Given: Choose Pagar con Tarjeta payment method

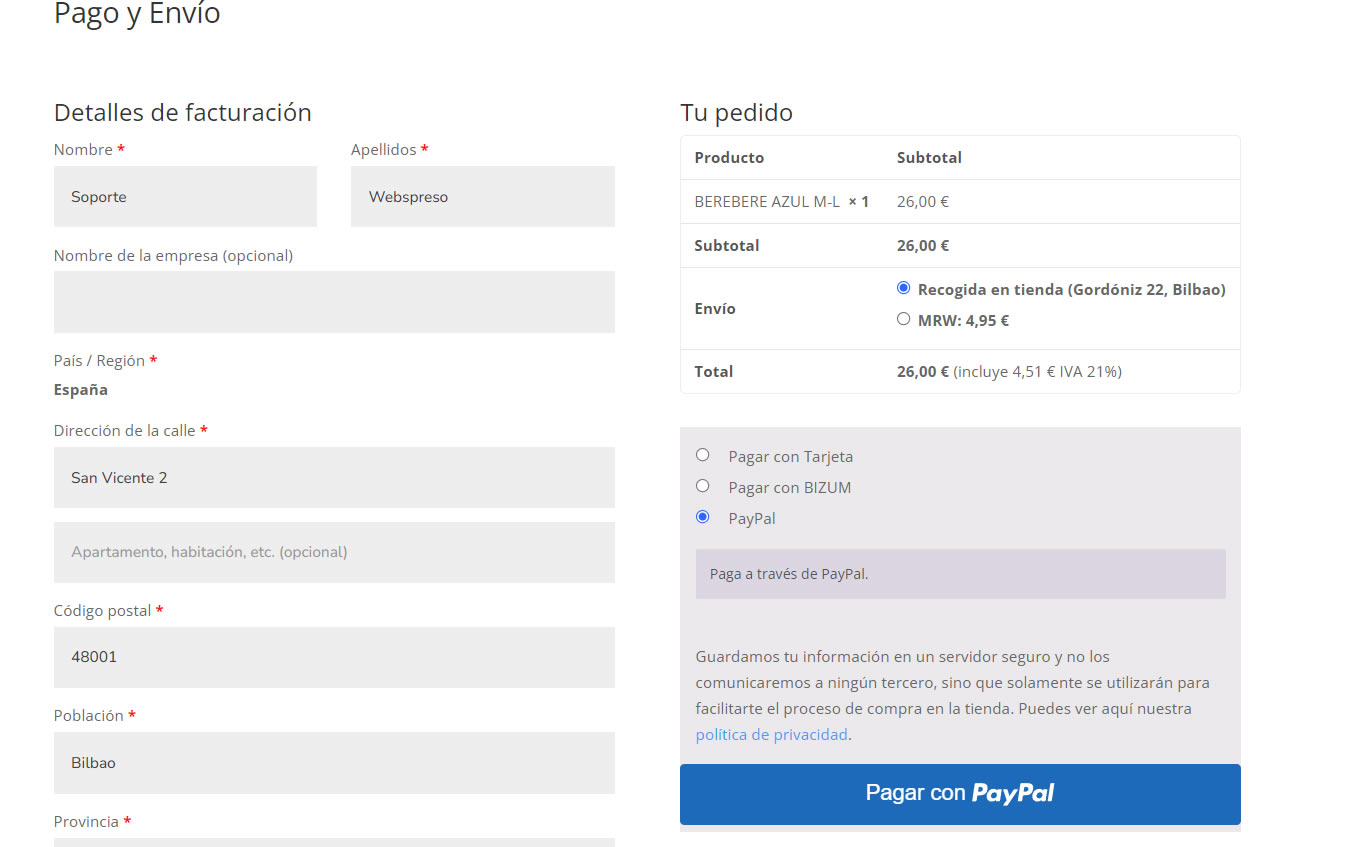Looking at the screenshot, I should [703, 455].
